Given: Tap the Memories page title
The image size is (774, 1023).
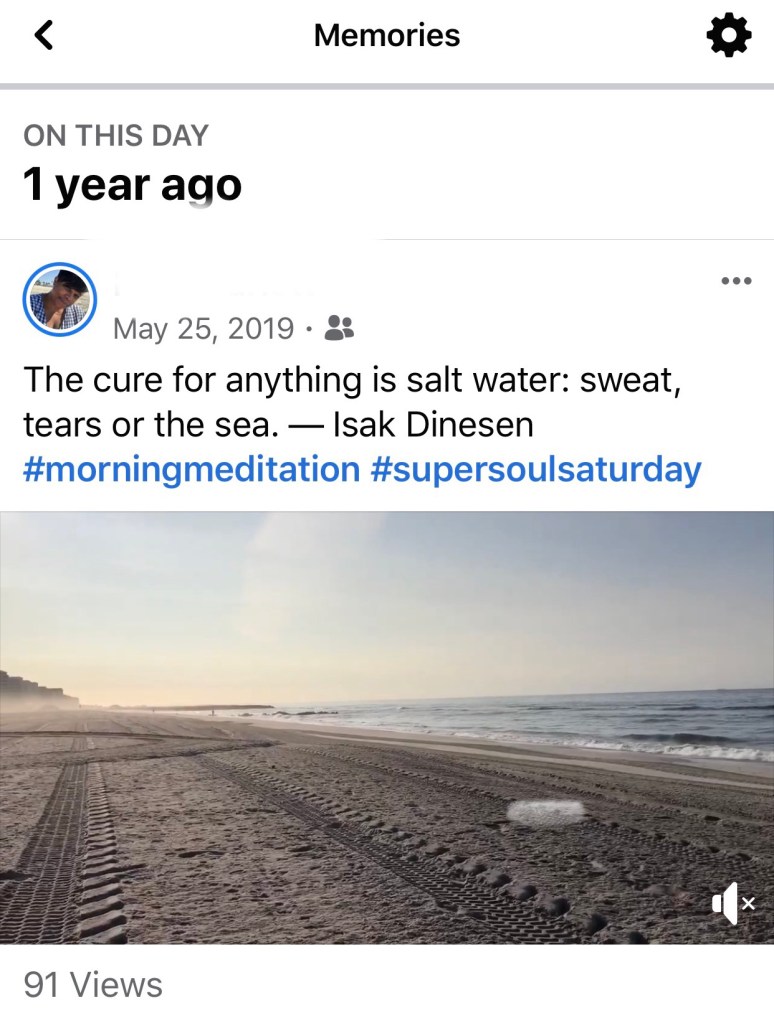Looking at the screenshot, I should coord(387,36).
